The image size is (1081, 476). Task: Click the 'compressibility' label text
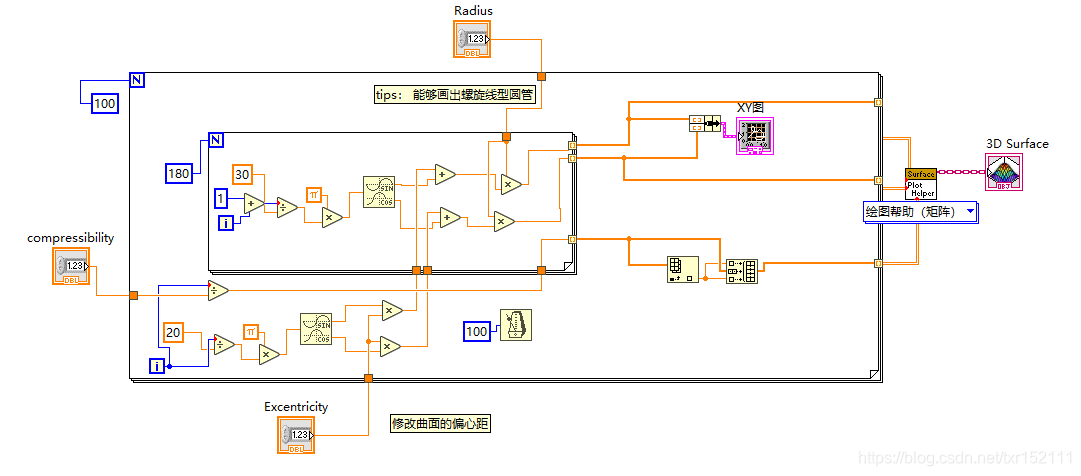coord(70,237)
